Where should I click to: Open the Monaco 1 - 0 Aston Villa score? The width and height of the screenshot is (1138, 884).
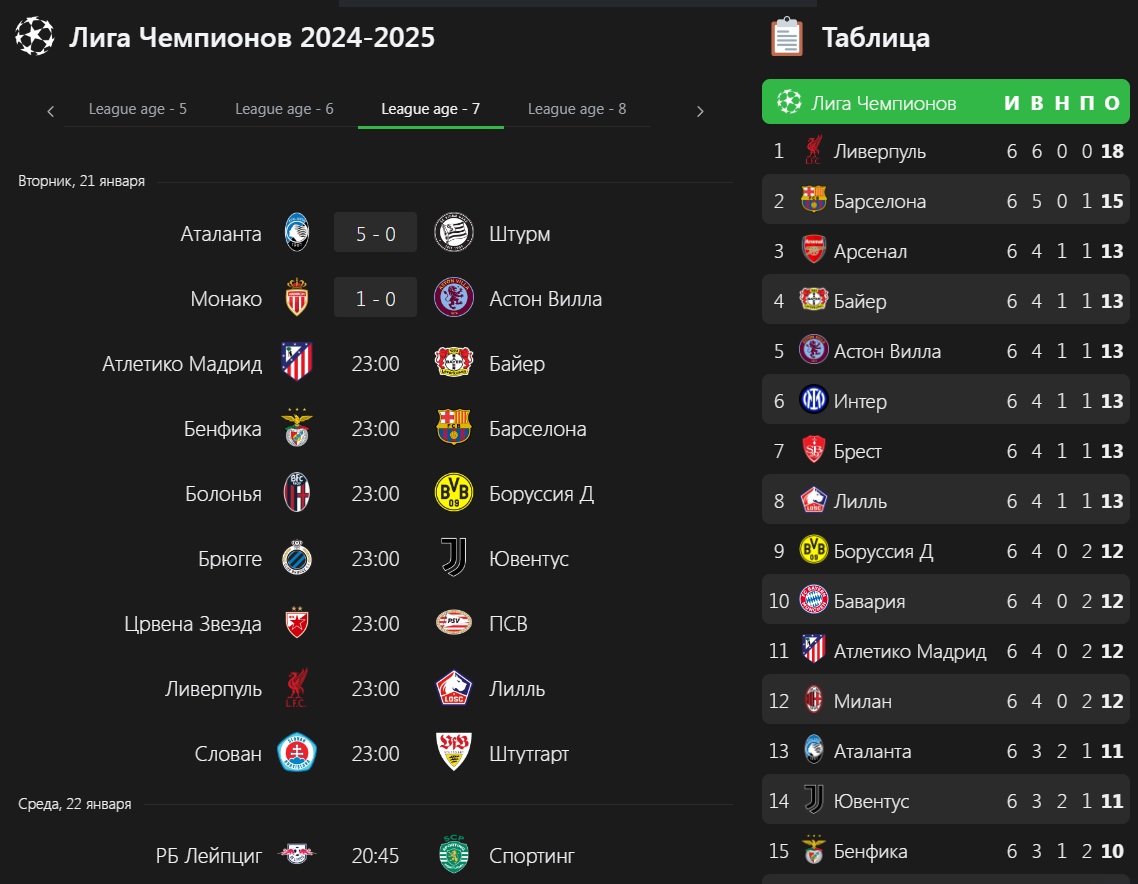tap(375, 299)
